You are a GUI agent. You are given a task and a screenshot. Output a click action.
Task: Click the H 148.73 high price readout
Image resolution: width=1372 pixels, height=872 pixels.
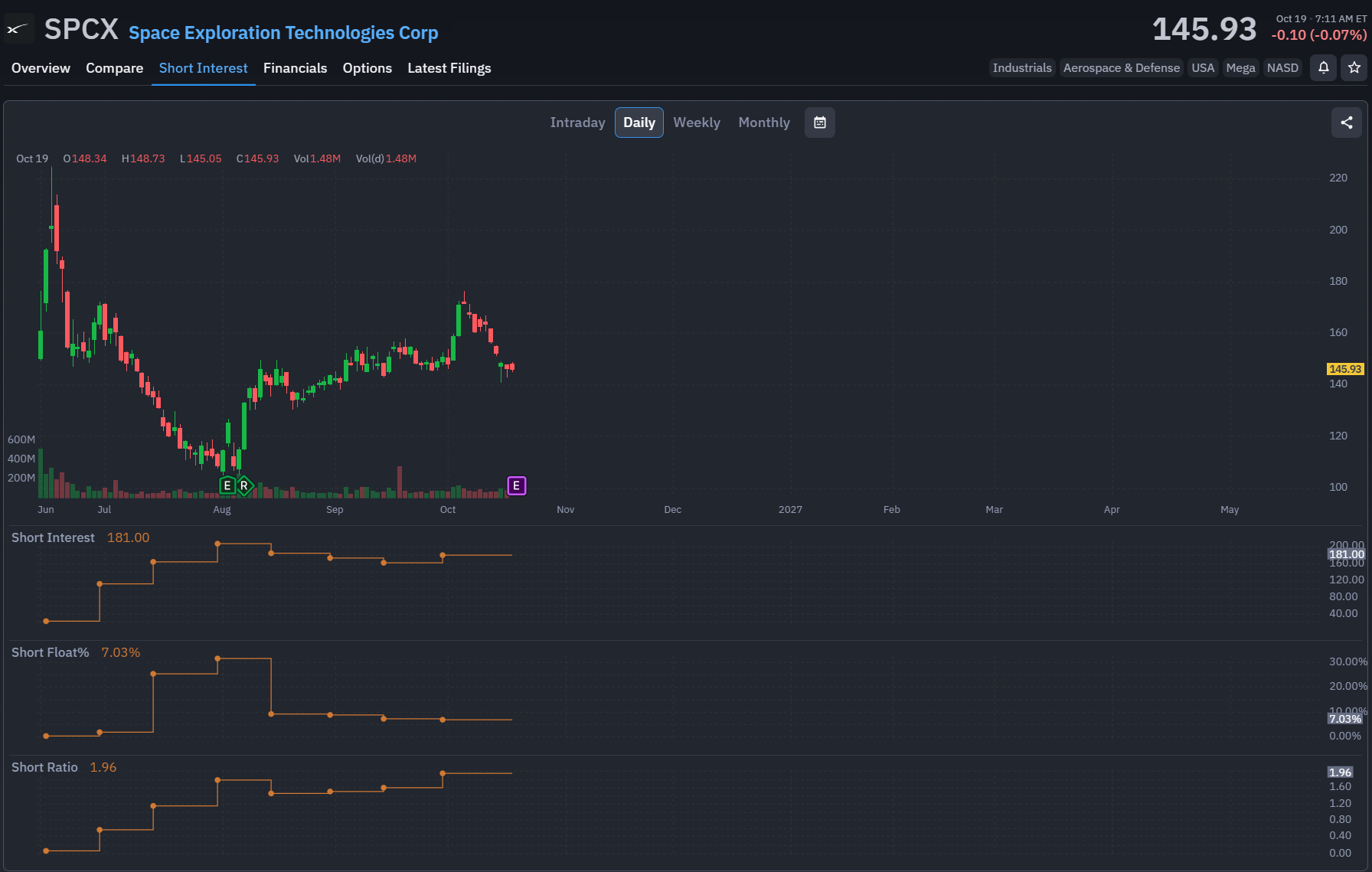point(143,158)
